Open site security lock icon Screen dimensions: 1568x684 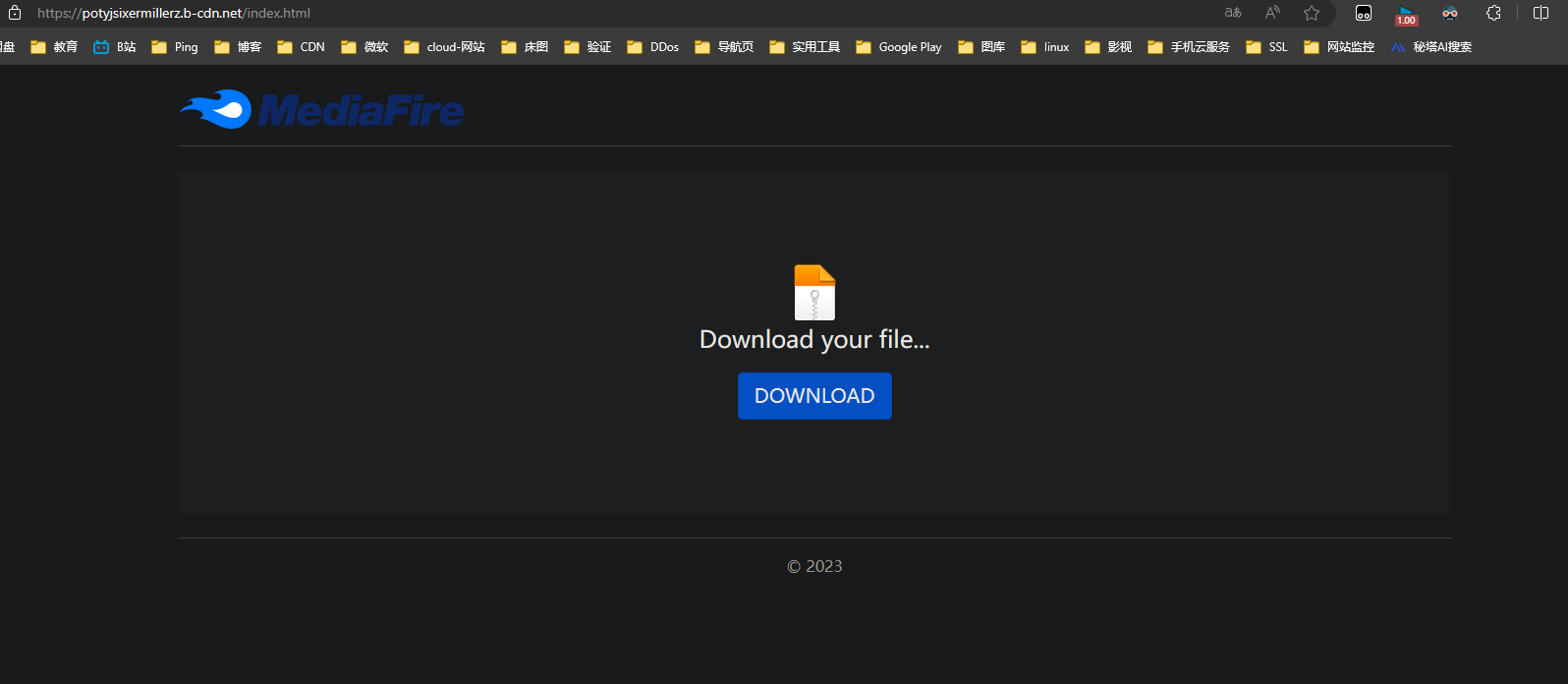(15, 13)
